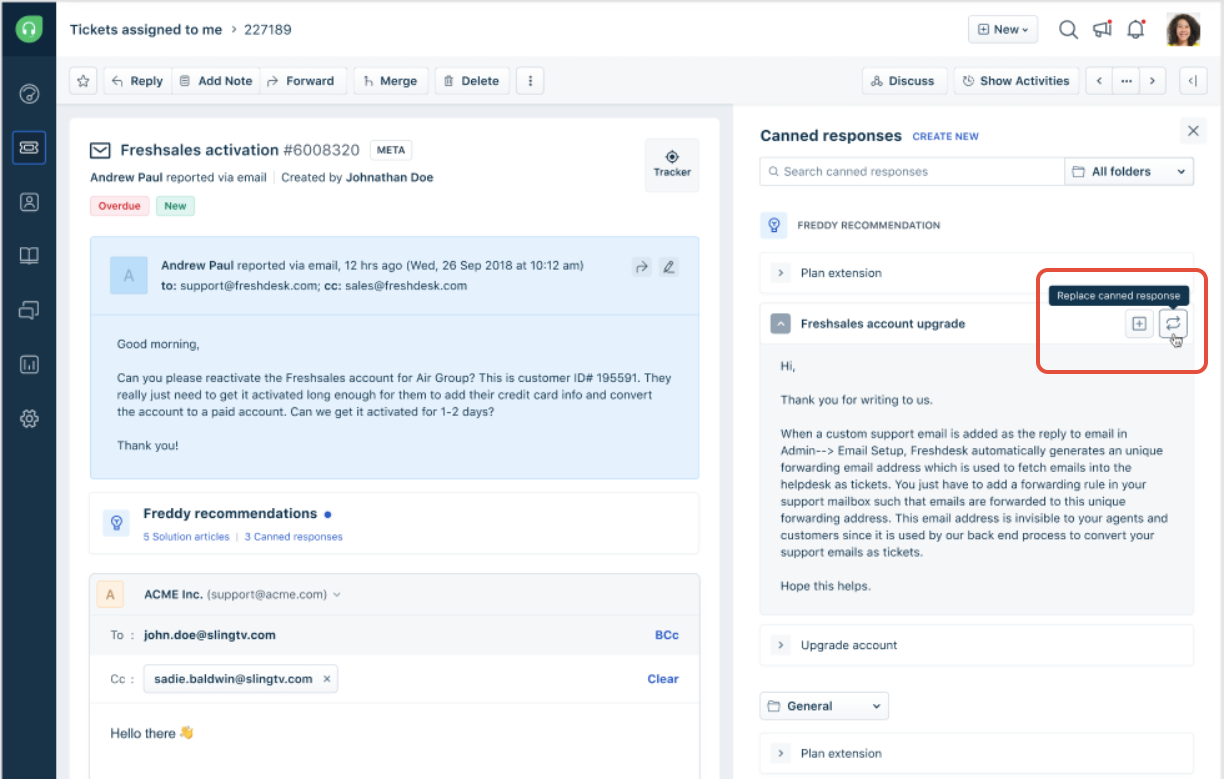1224x779 pixels.
Task: Click the Delete button
Action: [x=471, y=81]
